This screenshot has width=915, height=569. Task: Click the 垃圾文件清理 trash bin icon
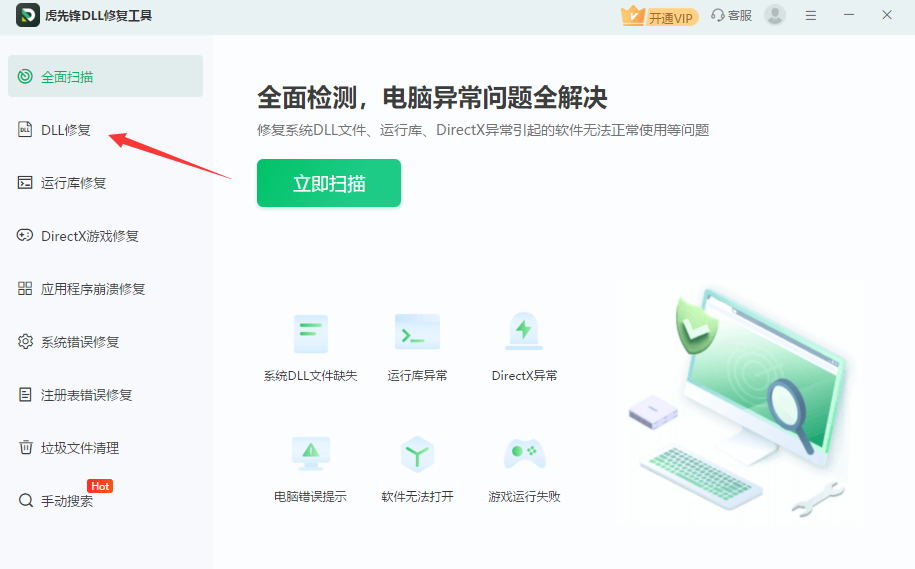[x=26, y=447]
